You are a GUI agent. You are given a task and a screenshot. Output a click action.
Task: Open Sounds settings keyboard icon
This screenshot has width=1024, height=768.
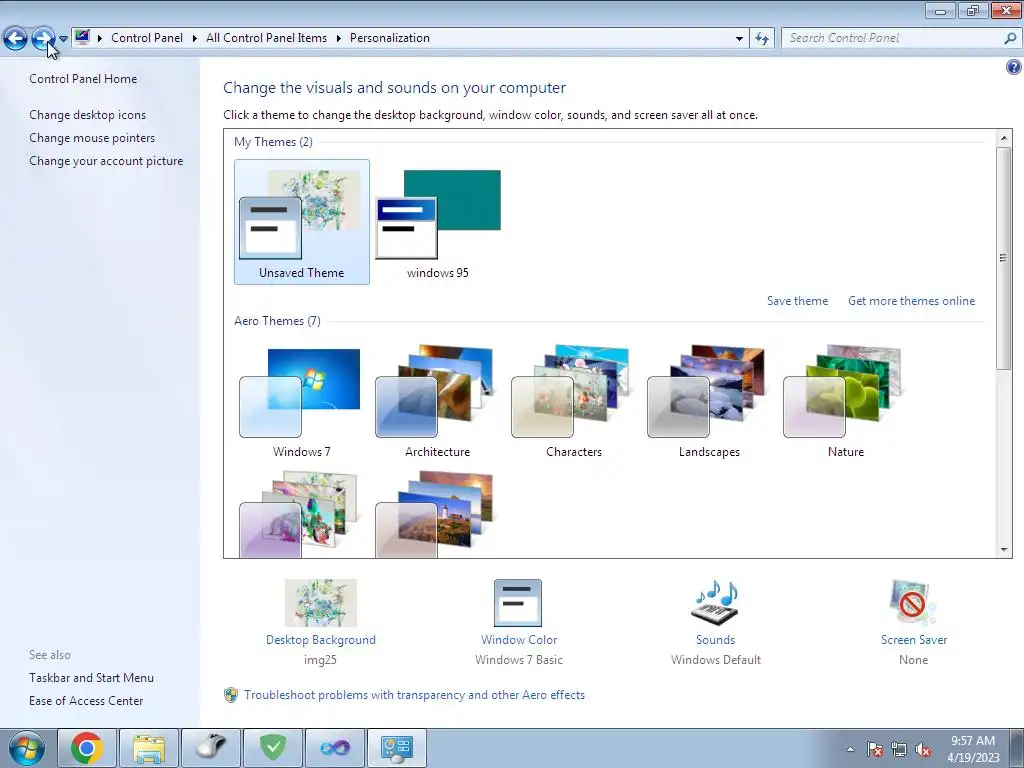[x=716, y=603]
